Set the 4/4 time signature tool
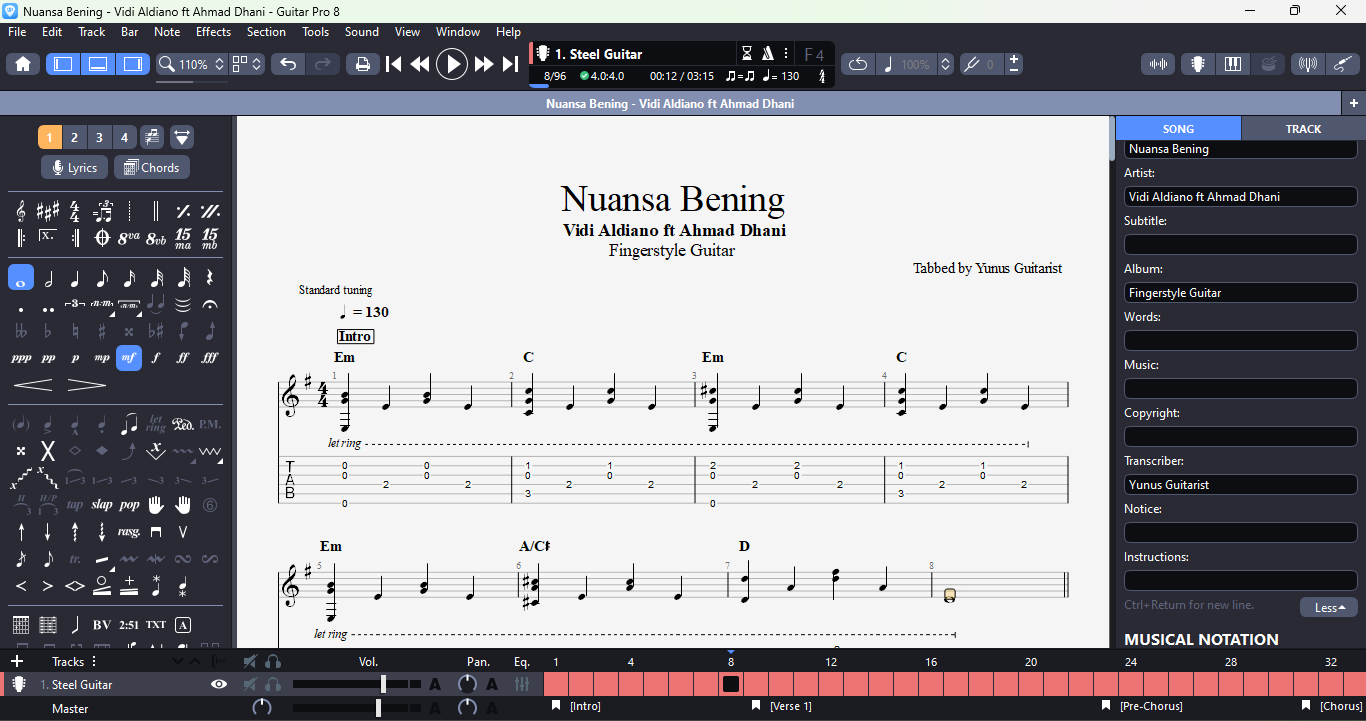Viewport: 1366px width, 721px height. [75, 211]
